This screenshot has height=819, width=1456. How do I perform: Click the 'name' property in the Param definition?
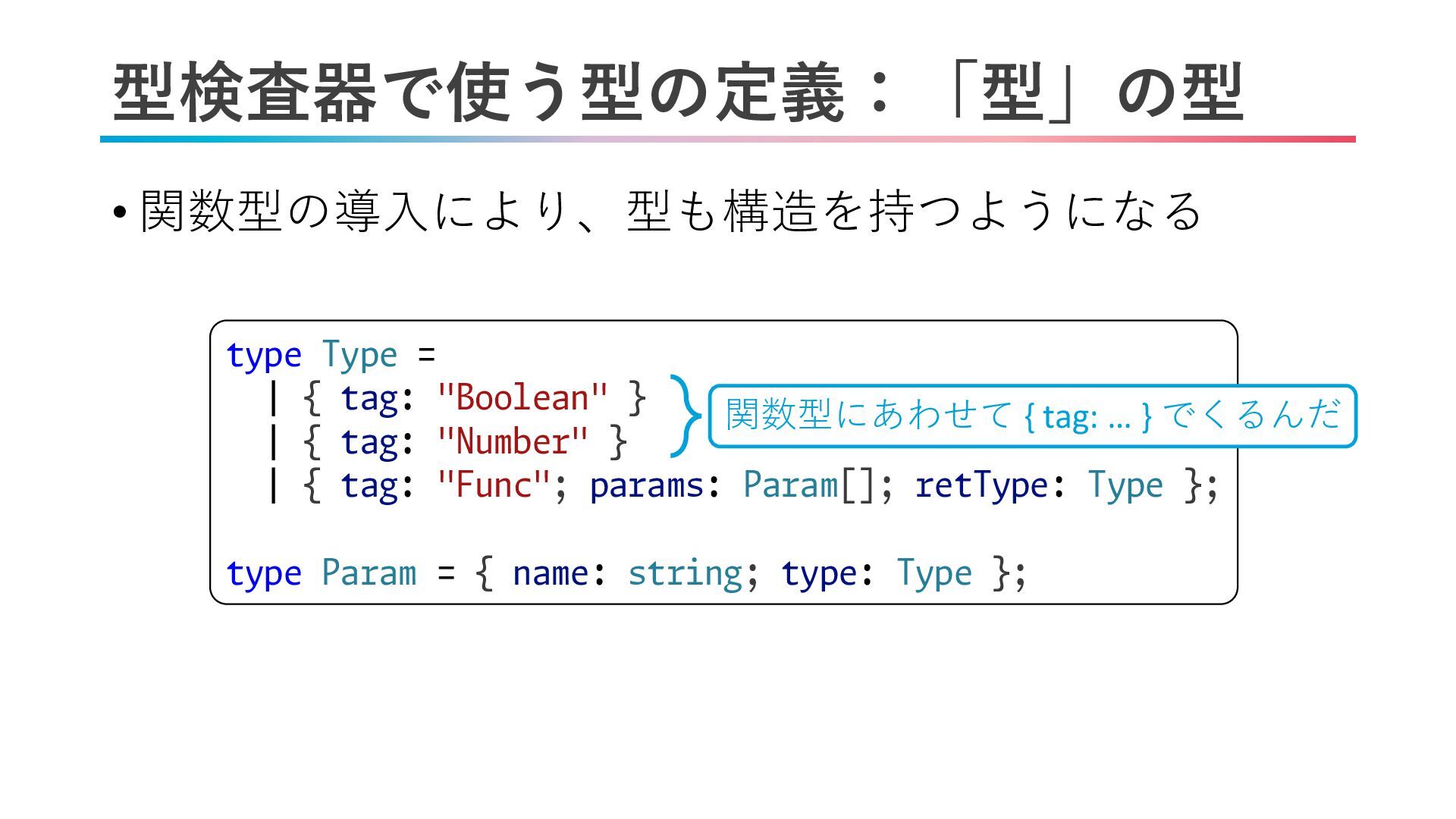pos(550,573)
